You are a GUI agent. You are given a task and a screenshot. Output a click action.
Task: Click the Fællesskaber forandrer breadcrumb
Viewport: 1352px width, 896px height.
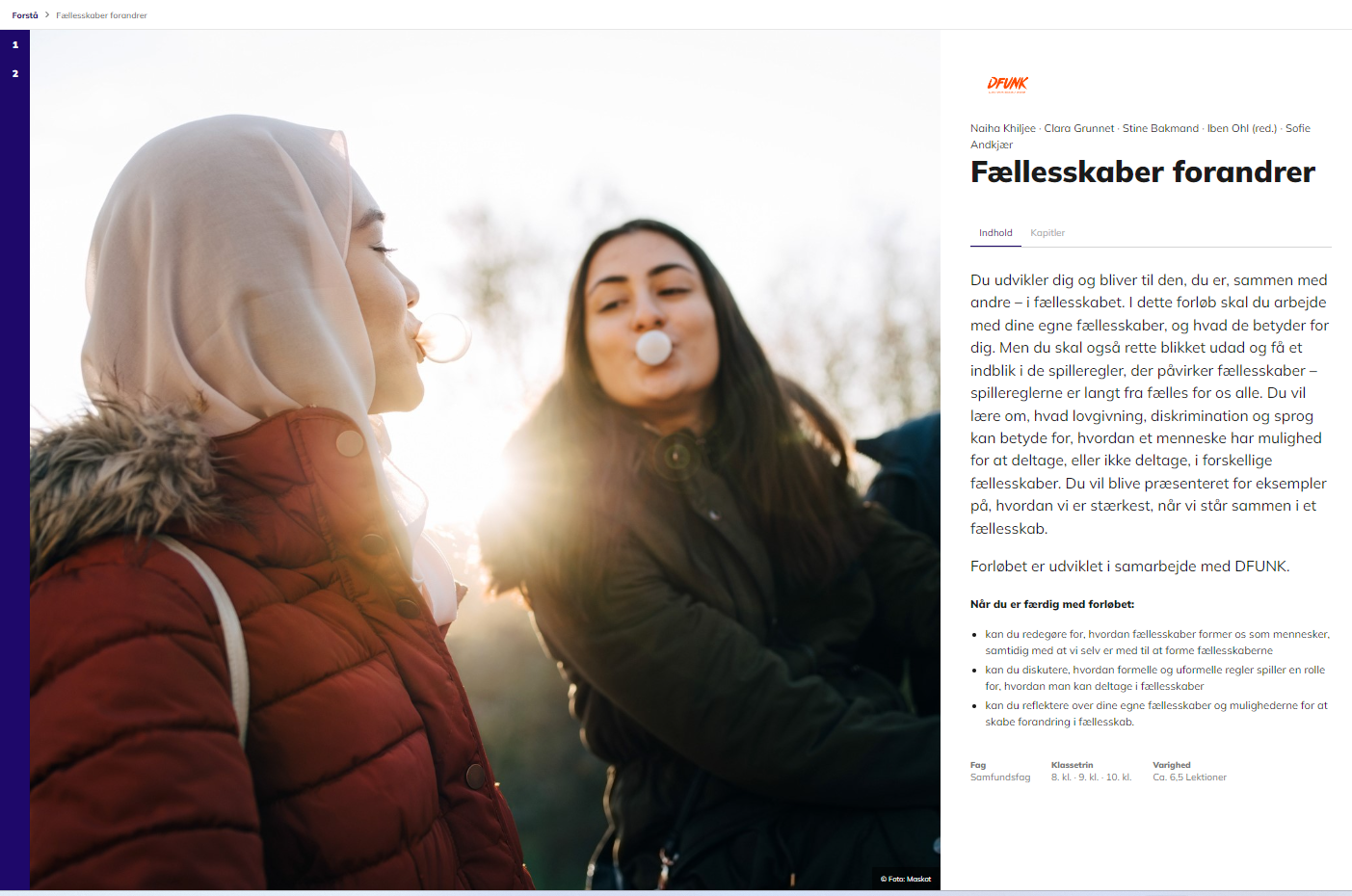(101, 15)
